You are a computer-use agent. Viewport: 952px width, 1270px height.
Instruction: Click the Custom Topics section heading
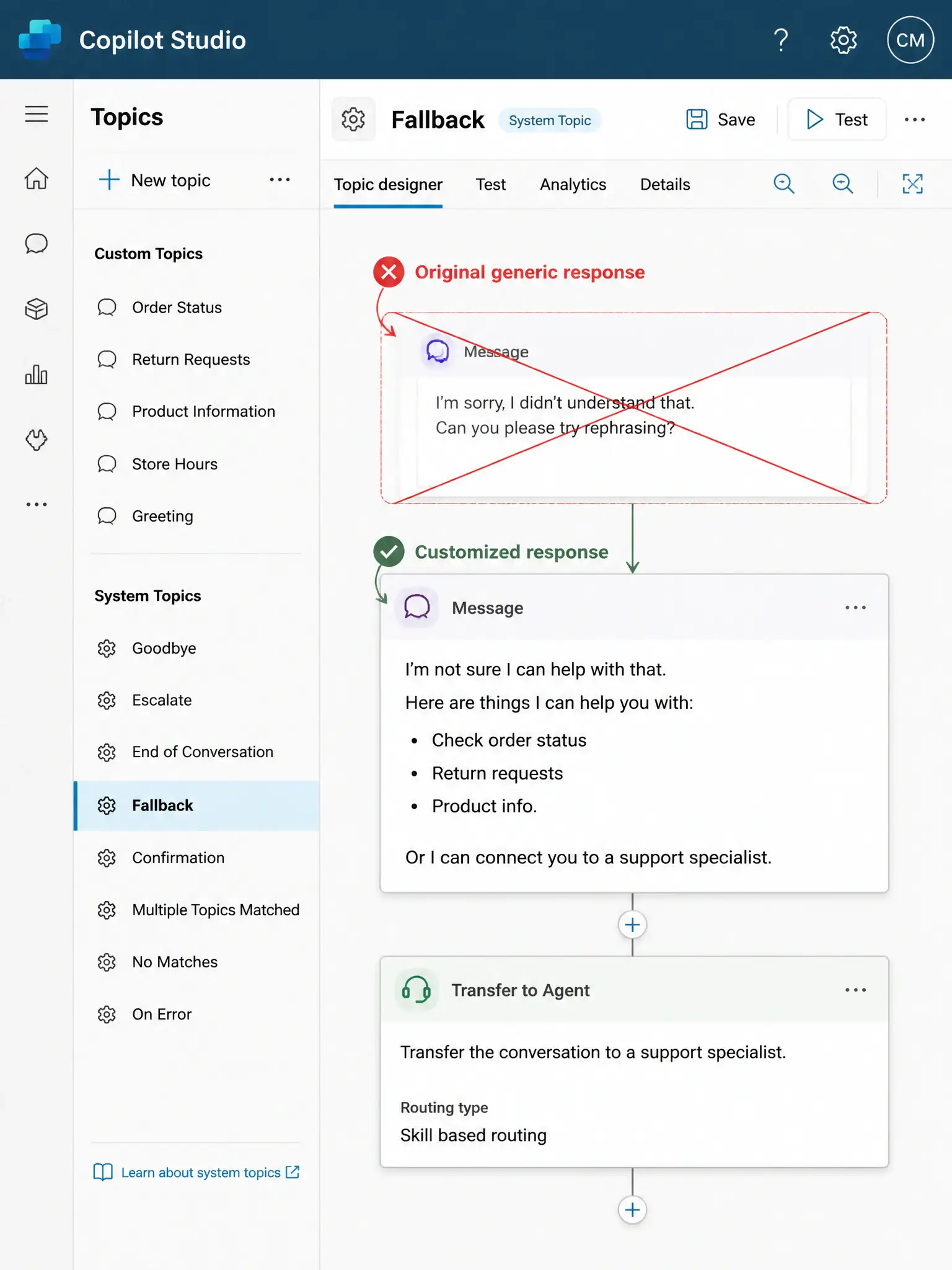point(149,254)
